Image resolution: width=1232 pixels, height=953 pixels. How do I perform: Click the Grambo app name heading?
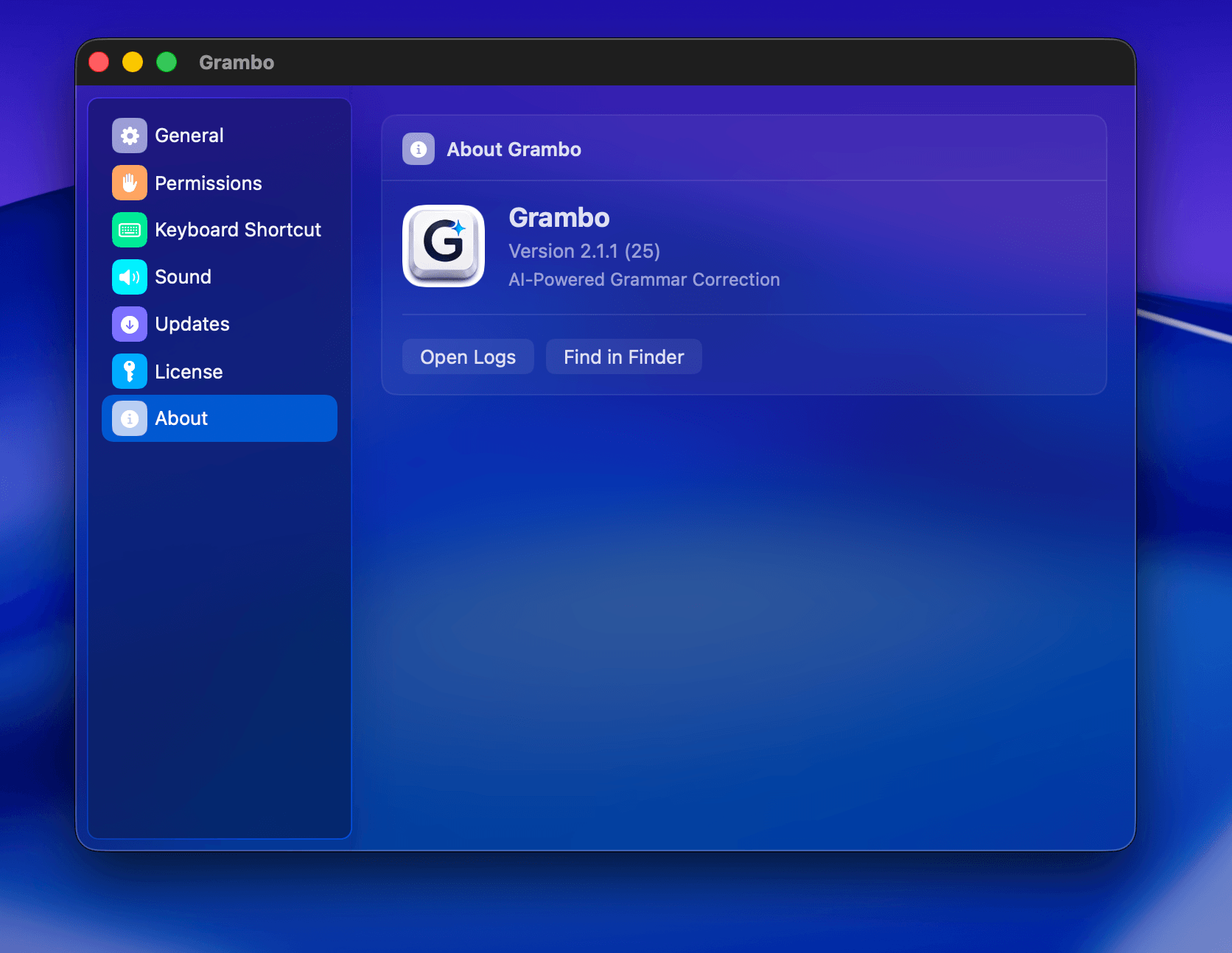tap(559, 218)
